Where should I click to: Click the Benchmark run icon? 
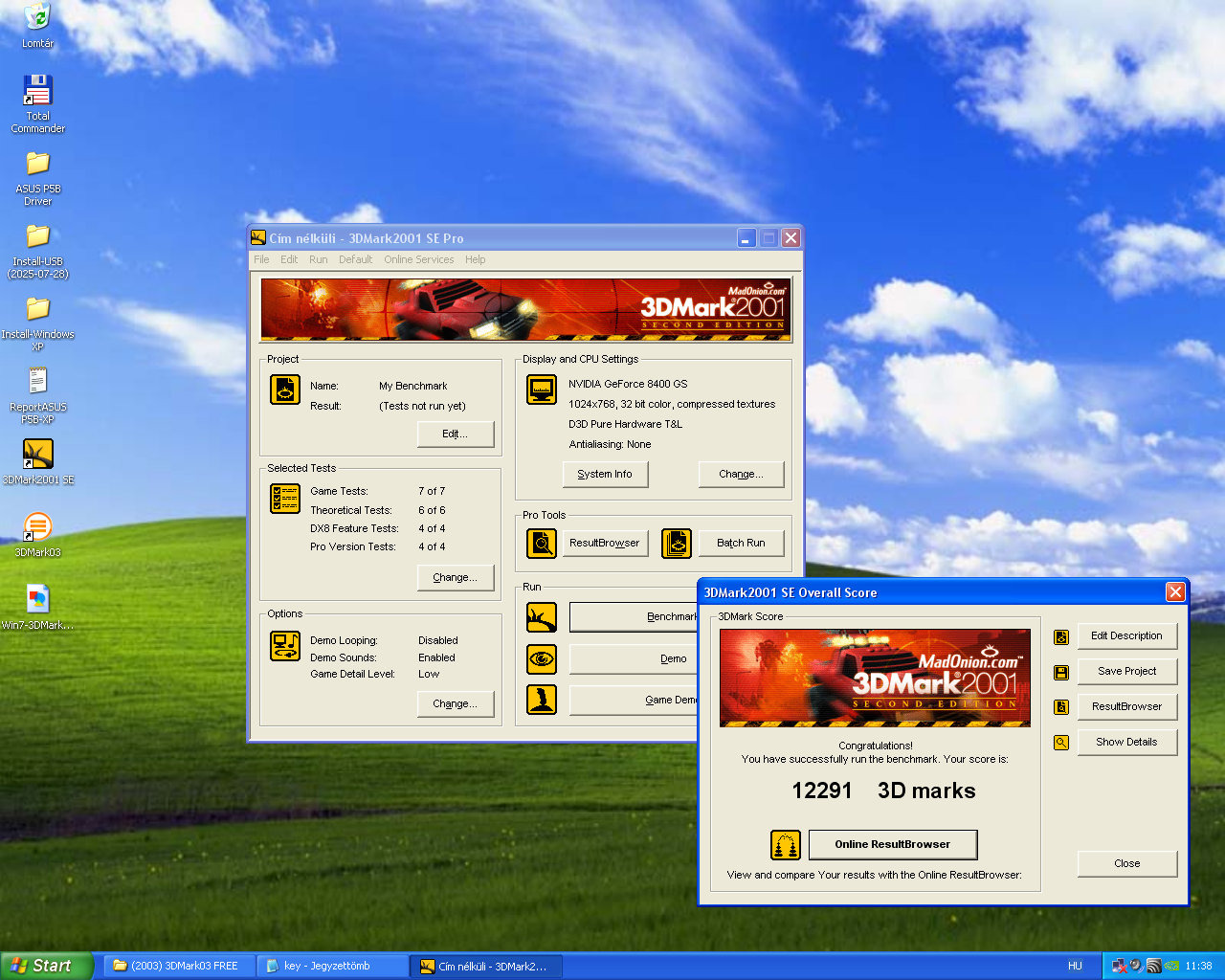click(x=542, y=617)
